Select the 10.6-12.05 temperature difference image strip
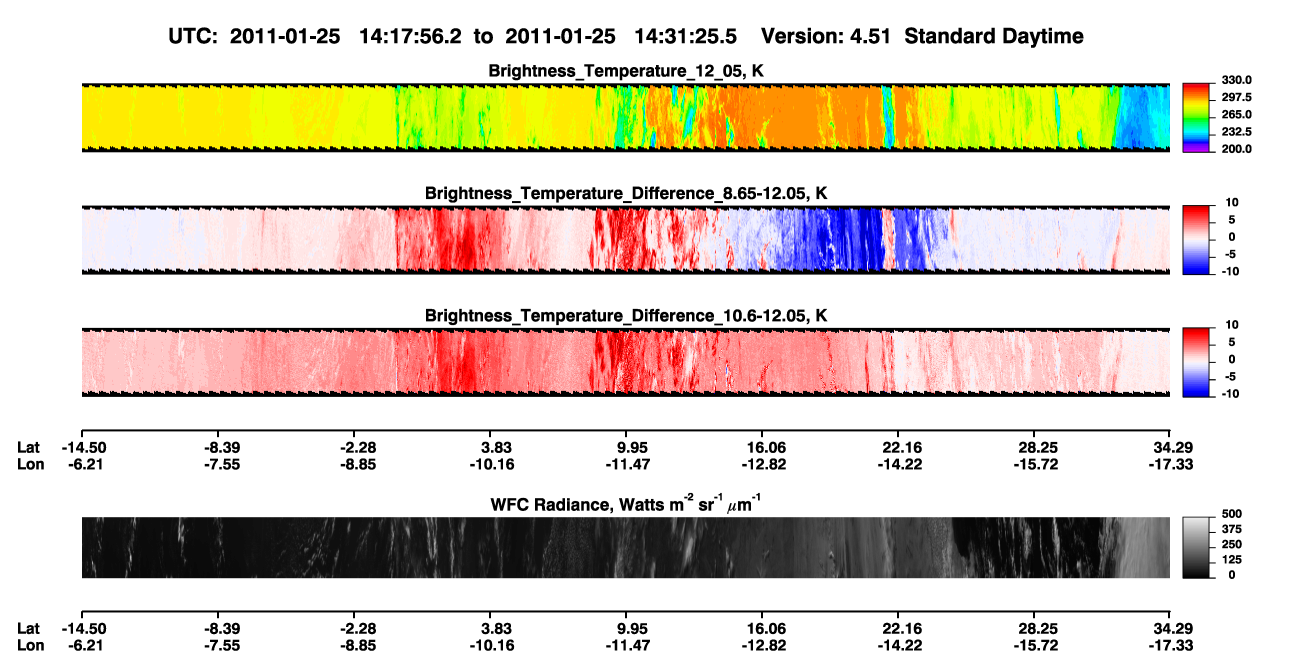1300x667 pixels. [625, 361]
